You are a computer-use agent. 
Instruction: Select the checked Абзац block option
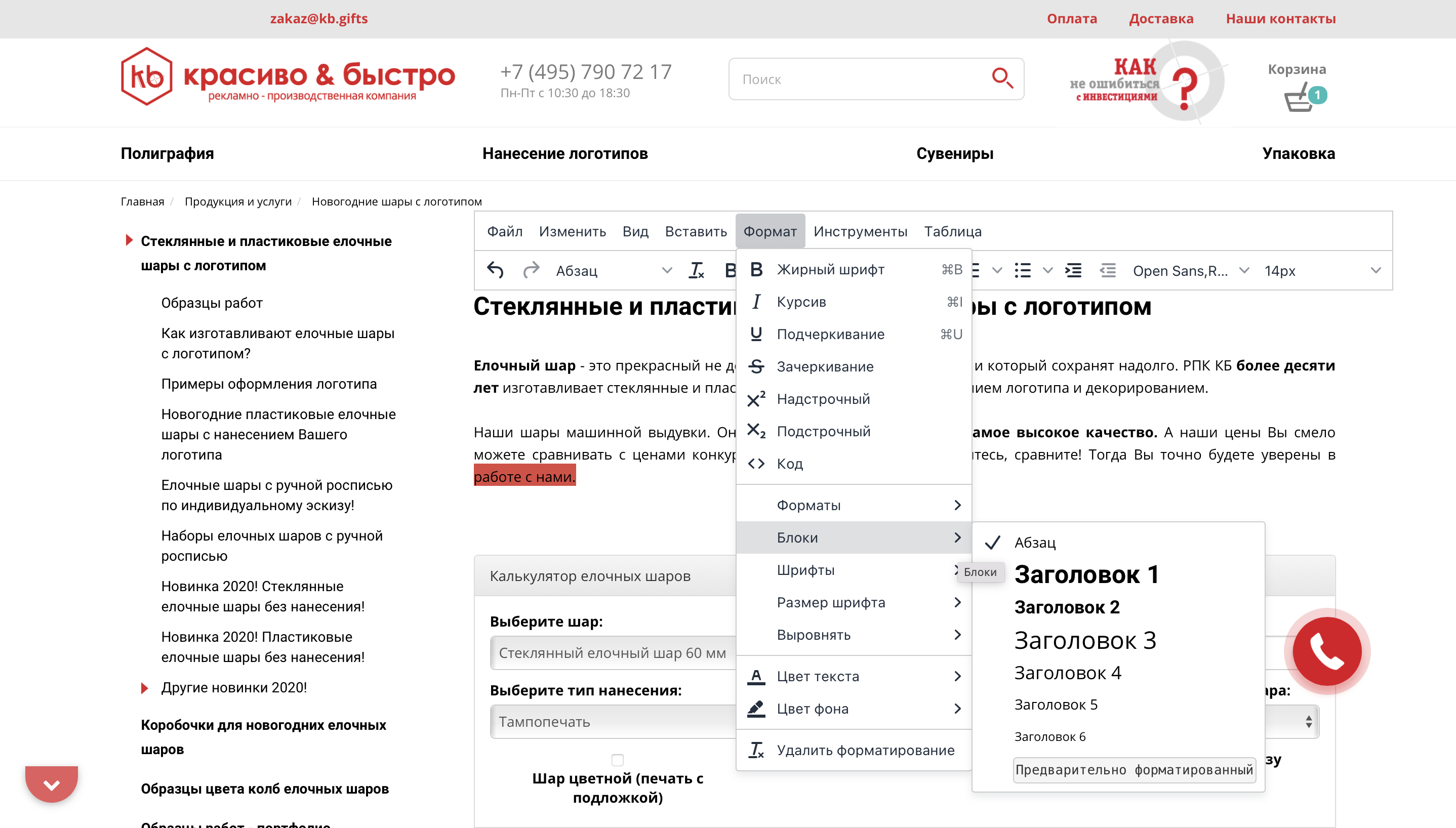[1118, 543]
